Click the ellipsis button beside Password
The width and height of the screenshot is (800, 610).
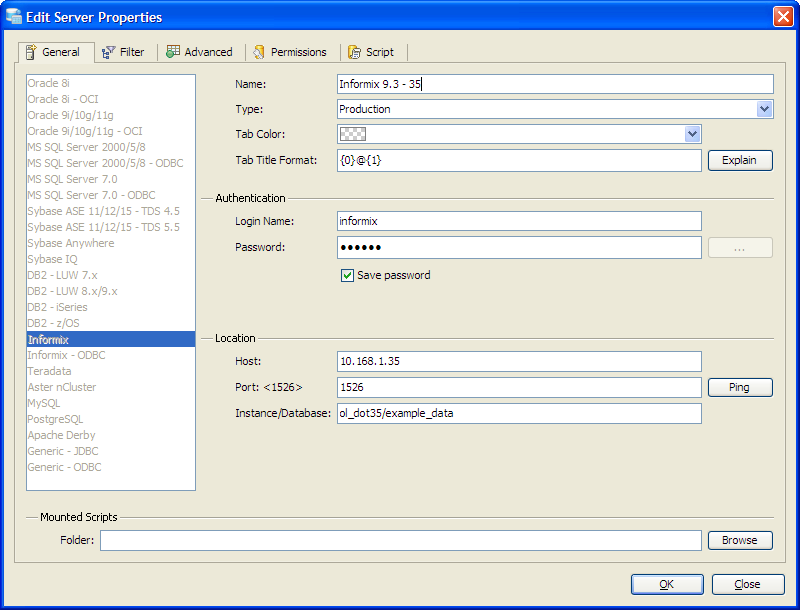pos(740,248)
